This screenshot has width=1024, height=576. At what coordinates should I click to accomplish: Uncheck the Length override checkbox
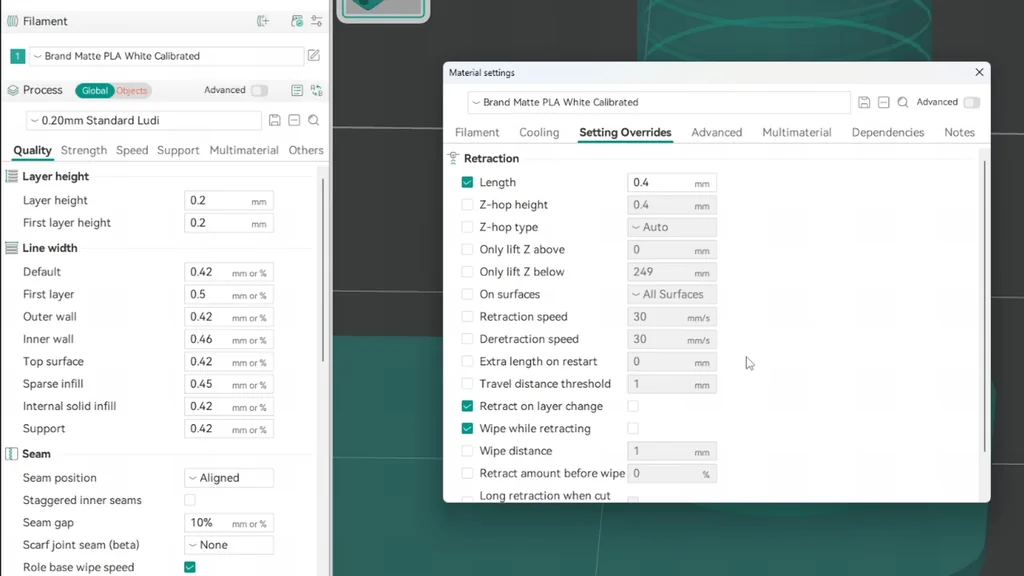point(467,182)
